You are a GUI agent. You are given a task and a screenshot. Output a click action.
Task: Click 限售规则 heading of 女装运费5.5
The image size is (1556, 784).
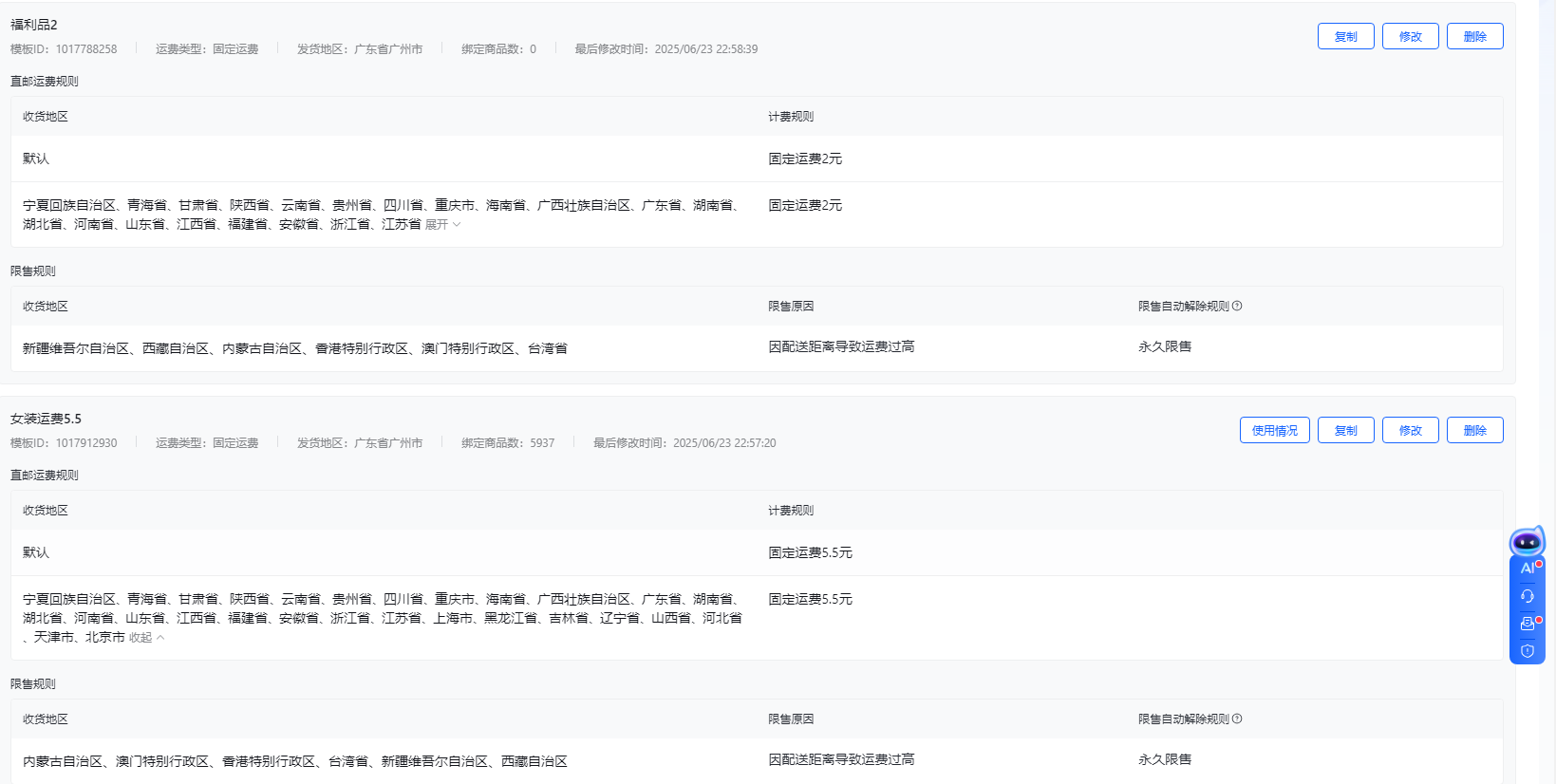tap(33, 684)
